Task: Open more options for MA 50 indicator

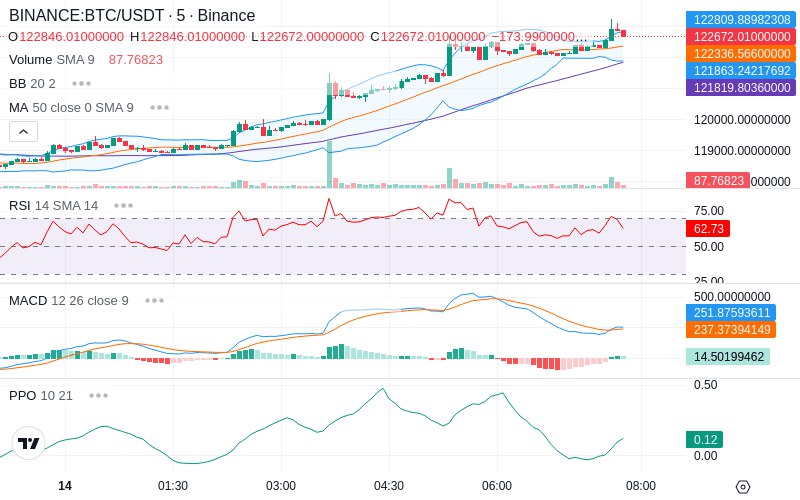Action: (159, 108)
